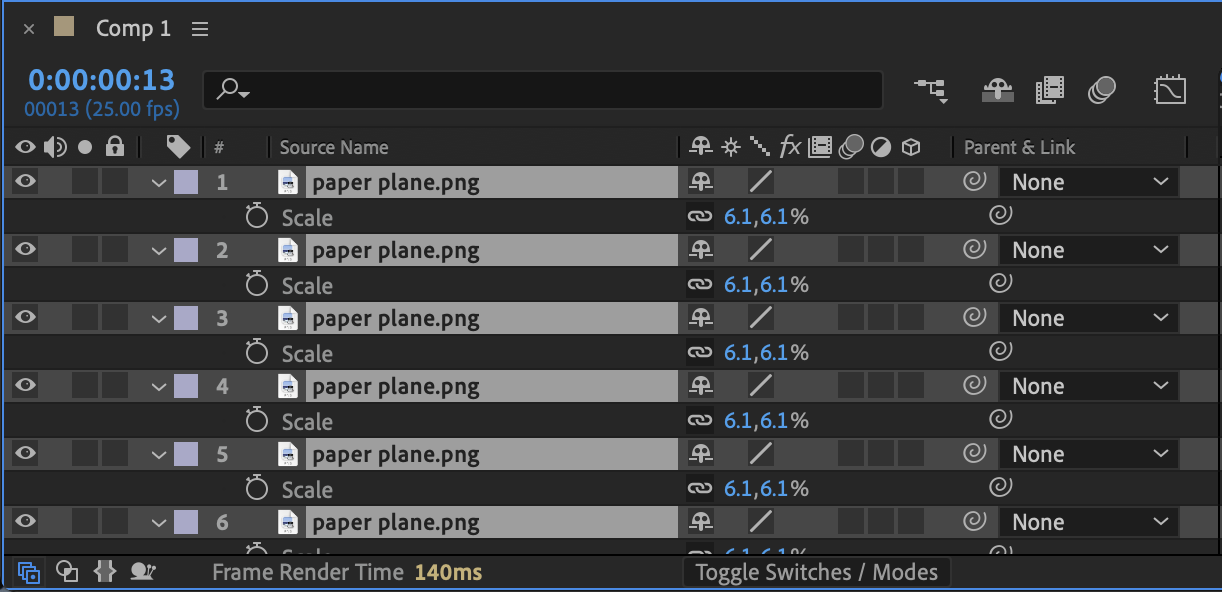Click Toggle Switches / Modes button
This screenshot has width=1222, height=592.
[816, 572]
